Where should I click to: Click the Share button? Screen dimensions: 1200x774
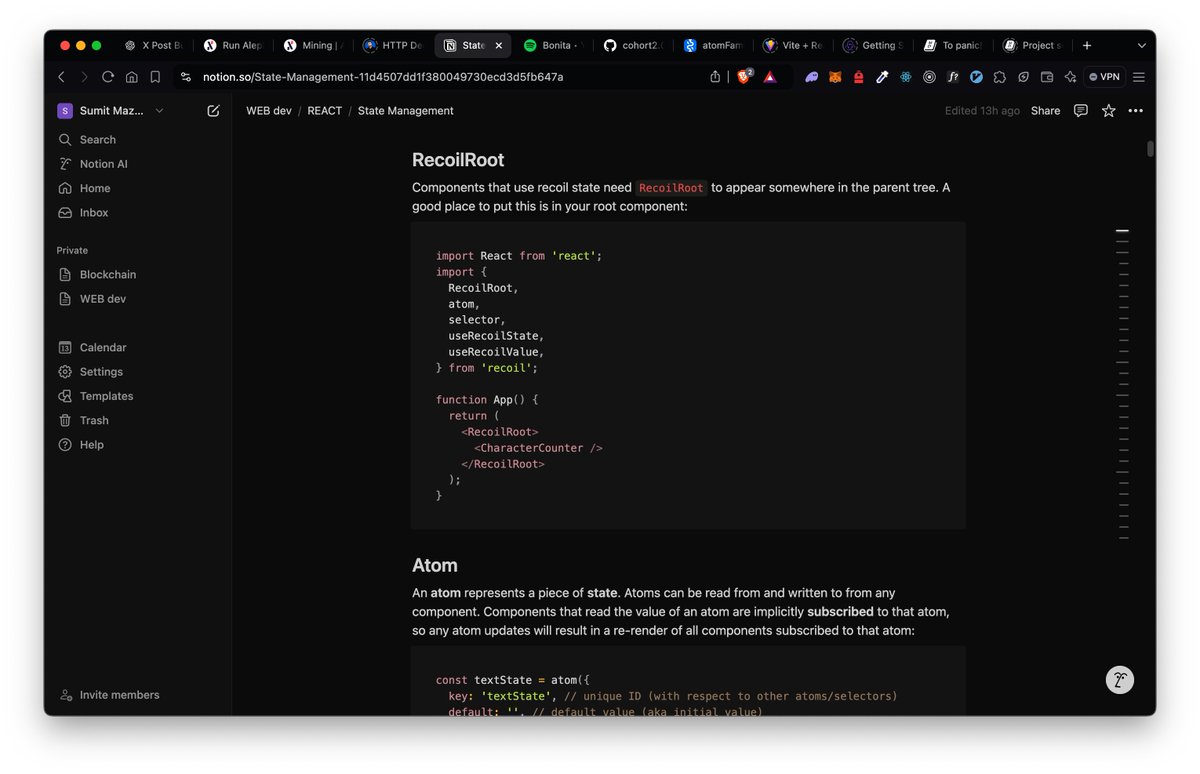tap(1045, 111)
